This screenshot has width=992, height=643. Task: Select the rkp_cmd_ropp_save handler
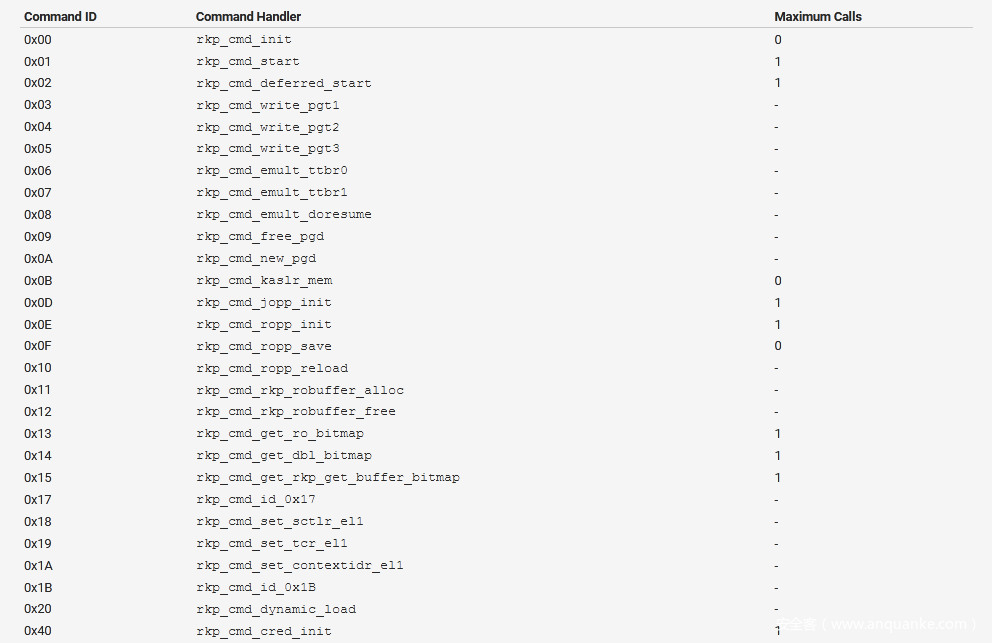[x=264, y=347]
